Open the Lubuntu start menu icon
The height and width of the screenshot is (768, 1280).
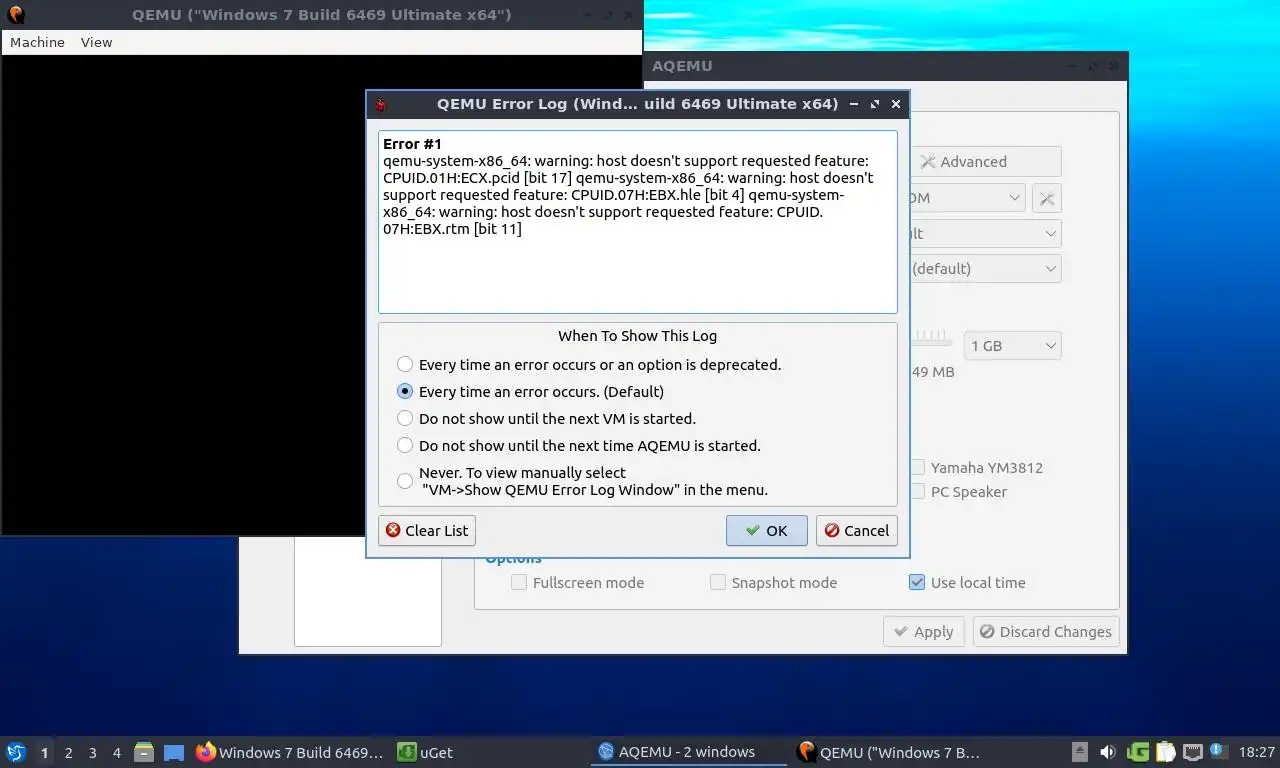(15, 752)
